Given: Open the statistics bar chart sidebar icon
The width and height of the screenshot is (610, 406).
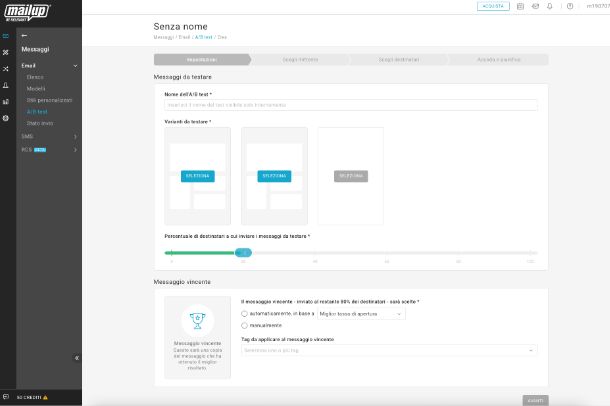Looking at the screenshot, I should point(6,101).
